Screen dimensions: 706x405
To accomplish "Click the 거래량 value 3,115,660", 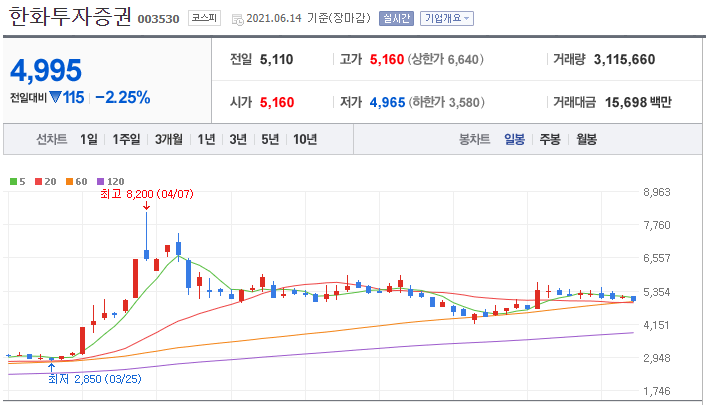I will [x=624, y=59].
